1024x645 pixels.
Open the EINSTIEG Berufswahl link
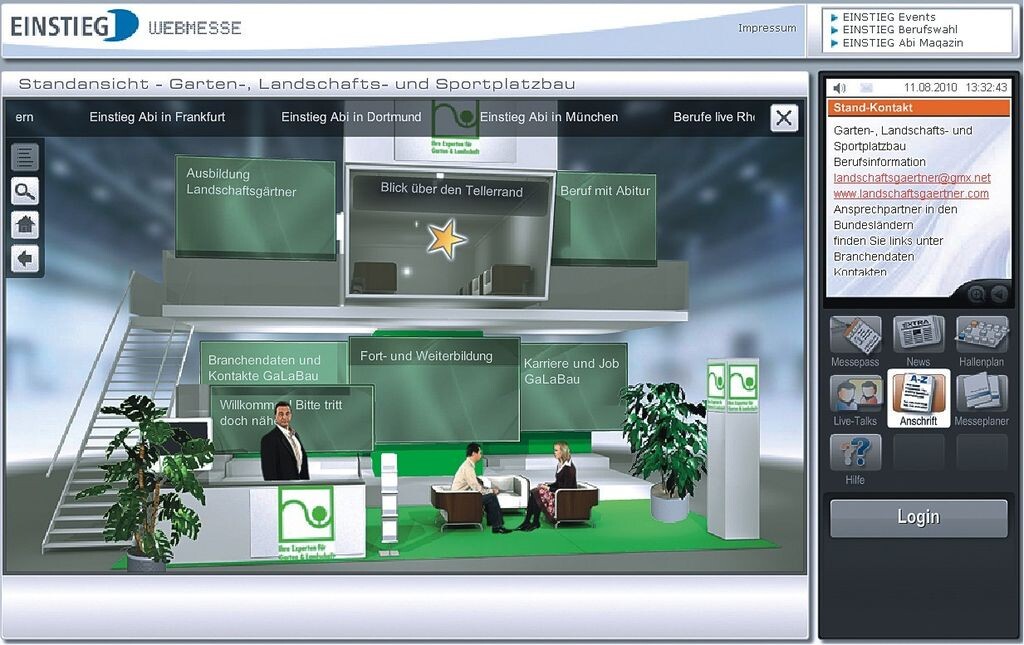tap(900, 29)
